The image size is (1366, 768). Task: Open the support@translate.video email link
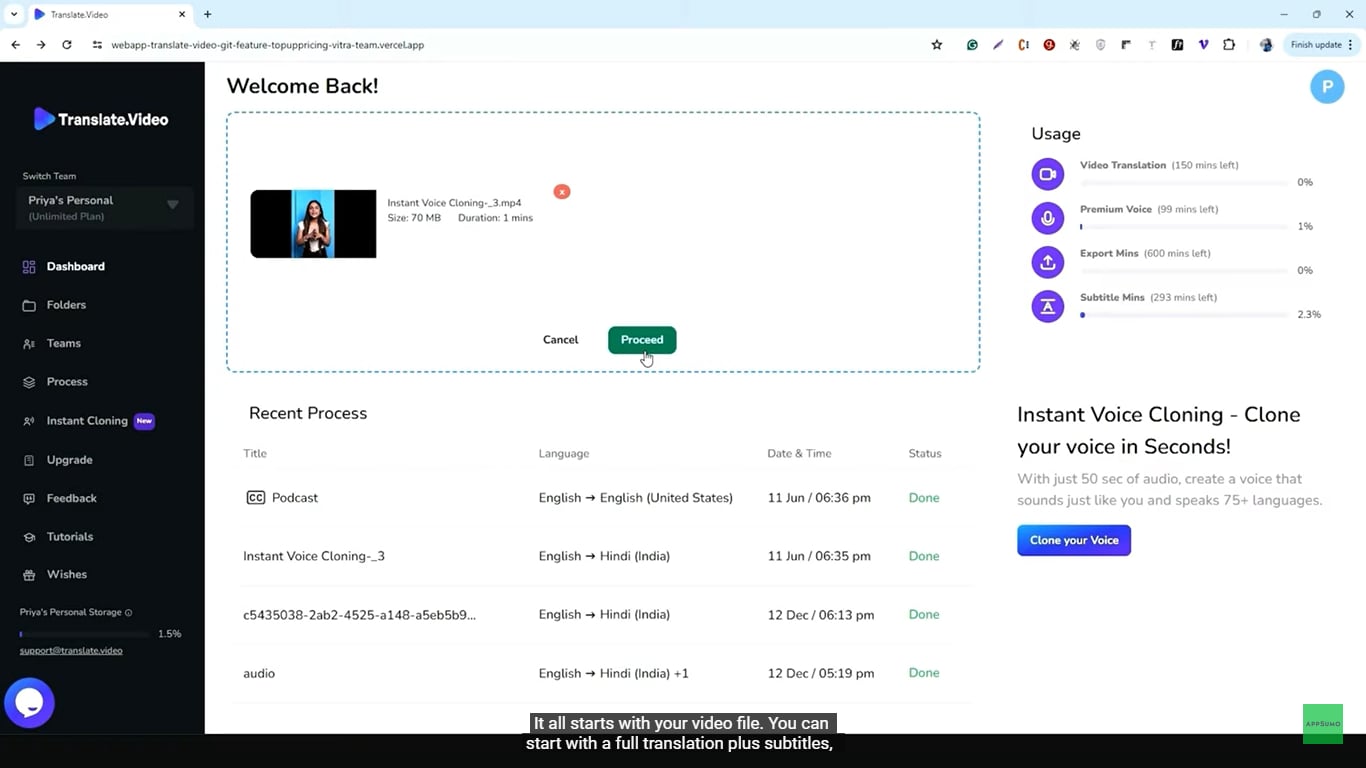[x=71, y=651]
